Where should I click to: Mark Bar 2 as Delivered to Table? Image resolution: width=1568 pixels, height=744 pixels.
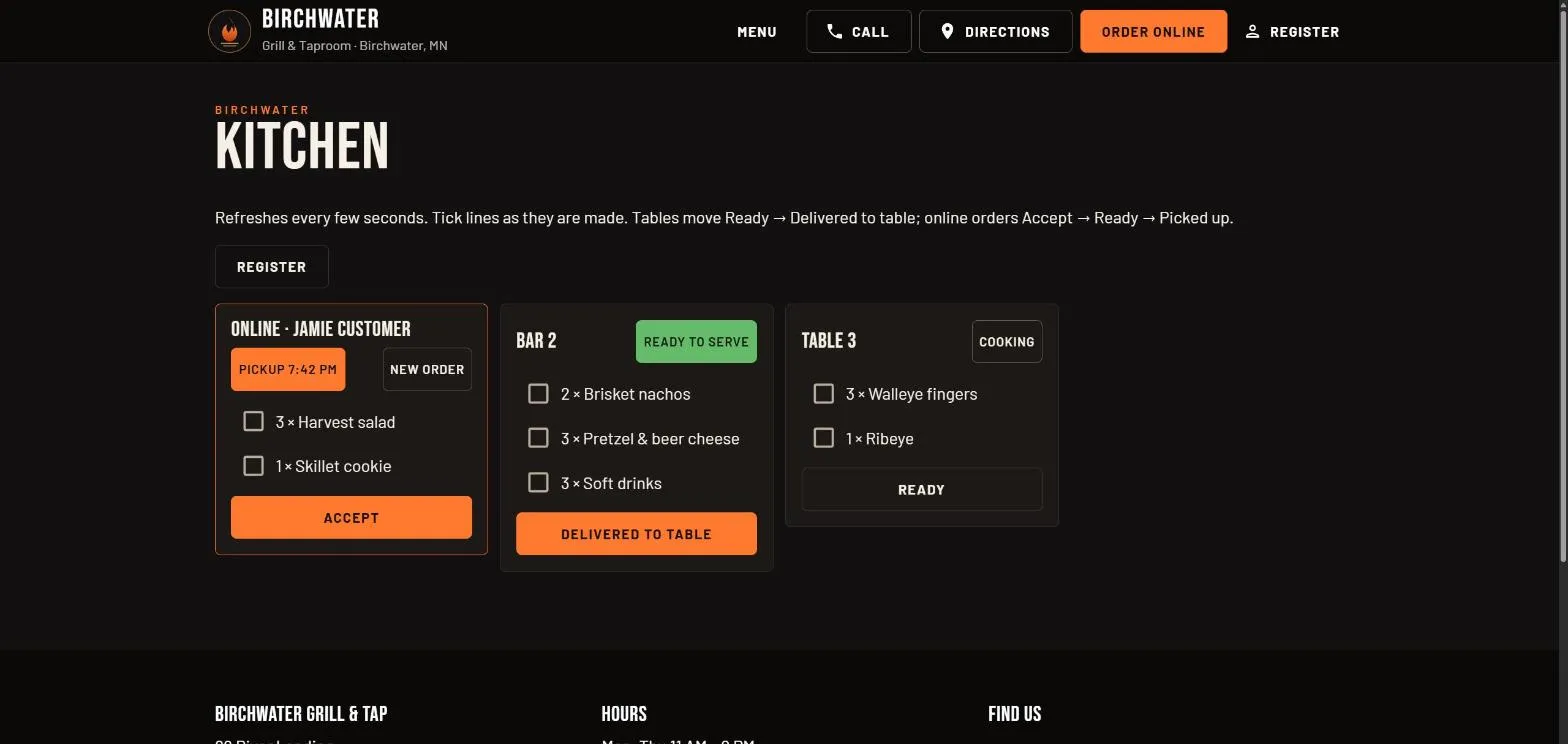[x=636, y=533]
